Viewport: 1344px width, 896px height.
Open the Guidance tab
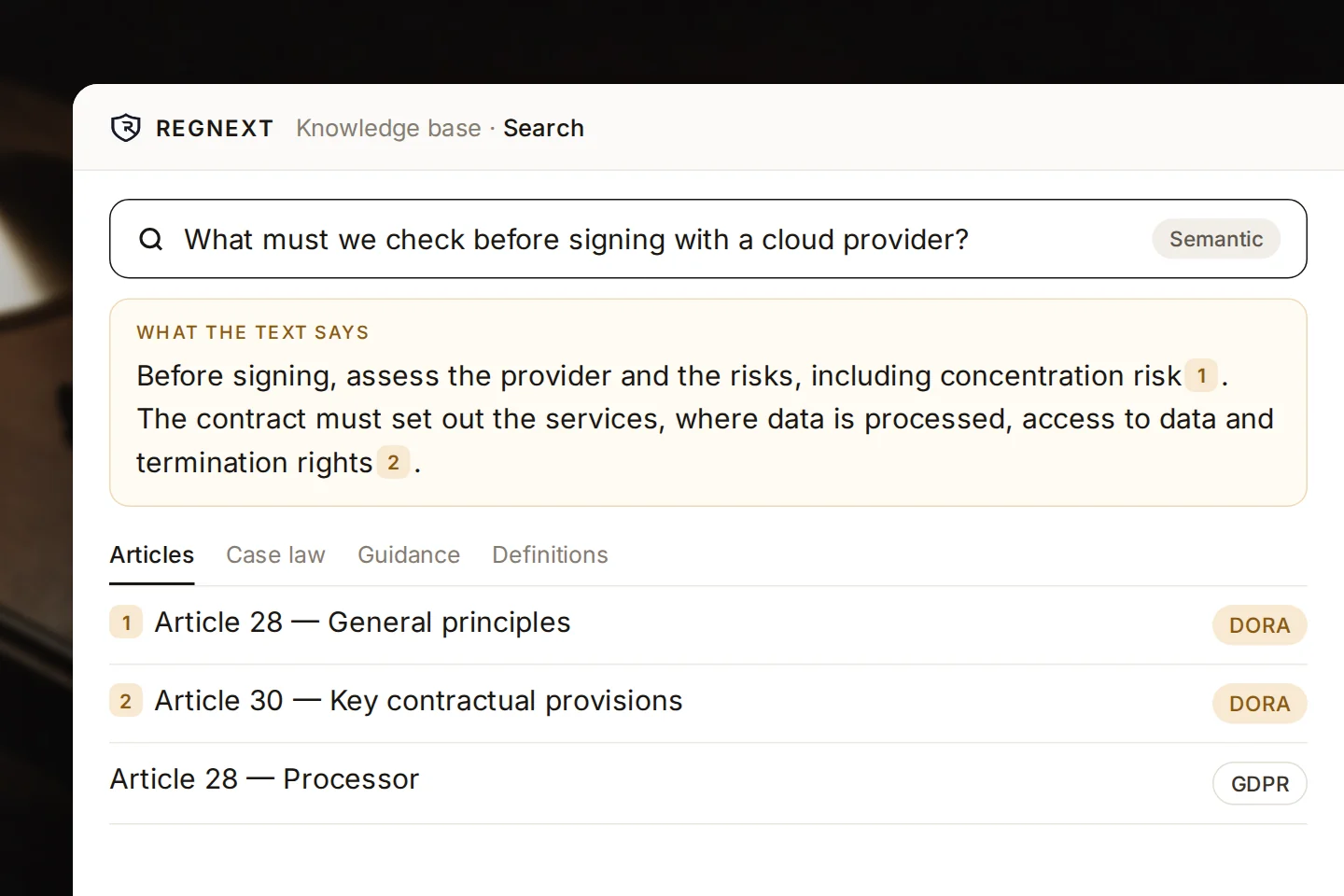(409, 555)
